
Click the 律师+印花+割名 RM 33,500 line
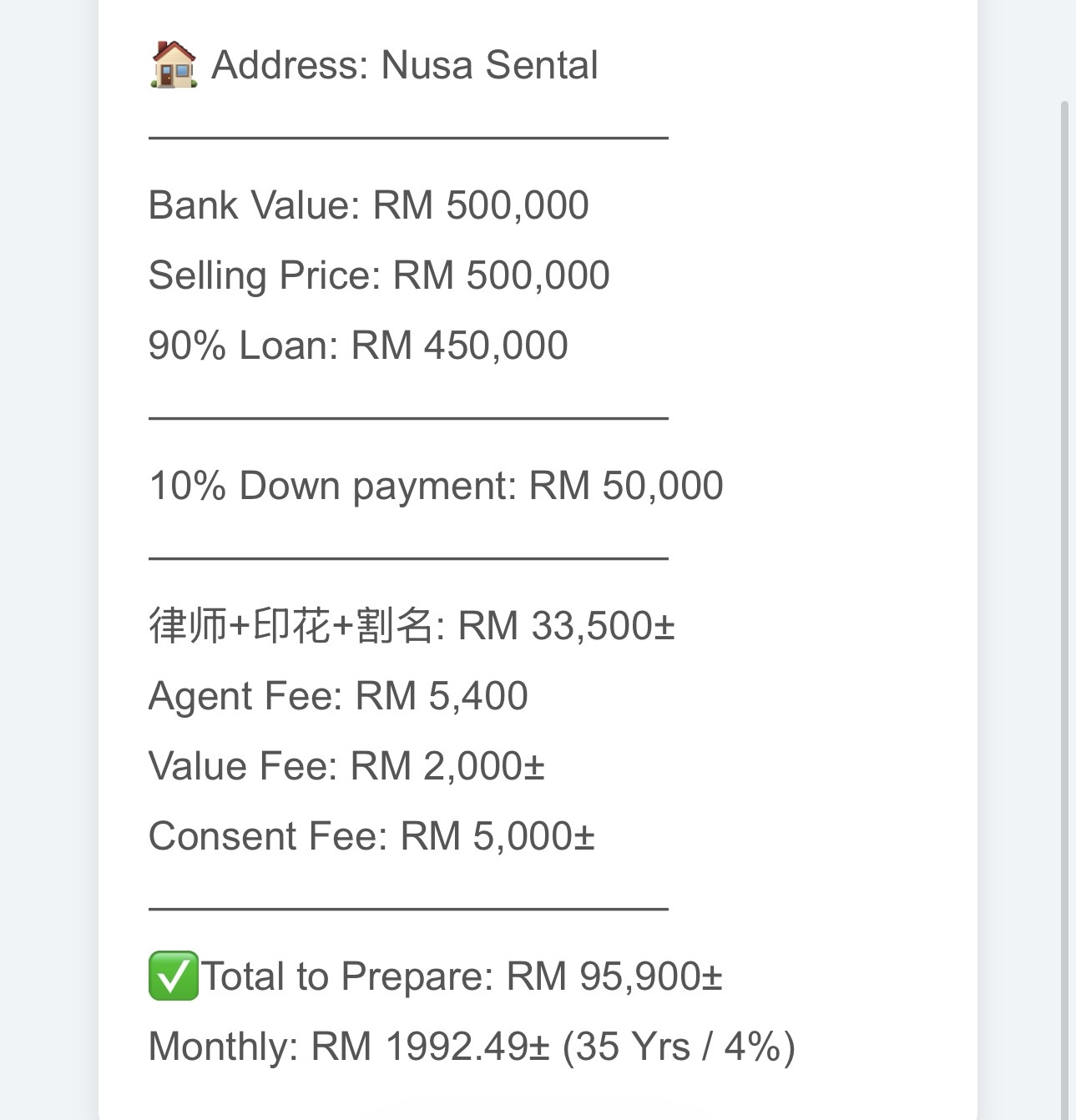pyautogui.click(x=411, y=626)
